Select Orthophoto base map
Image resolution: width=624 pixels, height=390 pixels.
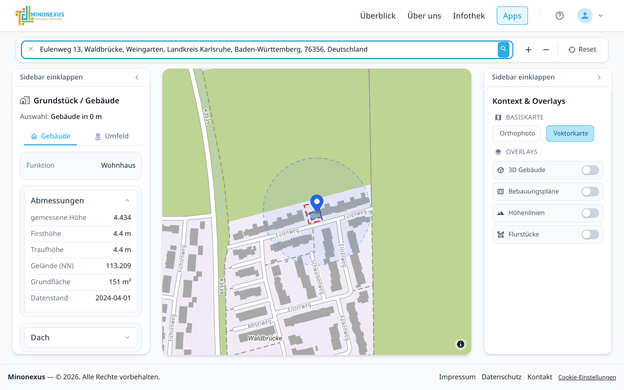click(x=517, y=133)
